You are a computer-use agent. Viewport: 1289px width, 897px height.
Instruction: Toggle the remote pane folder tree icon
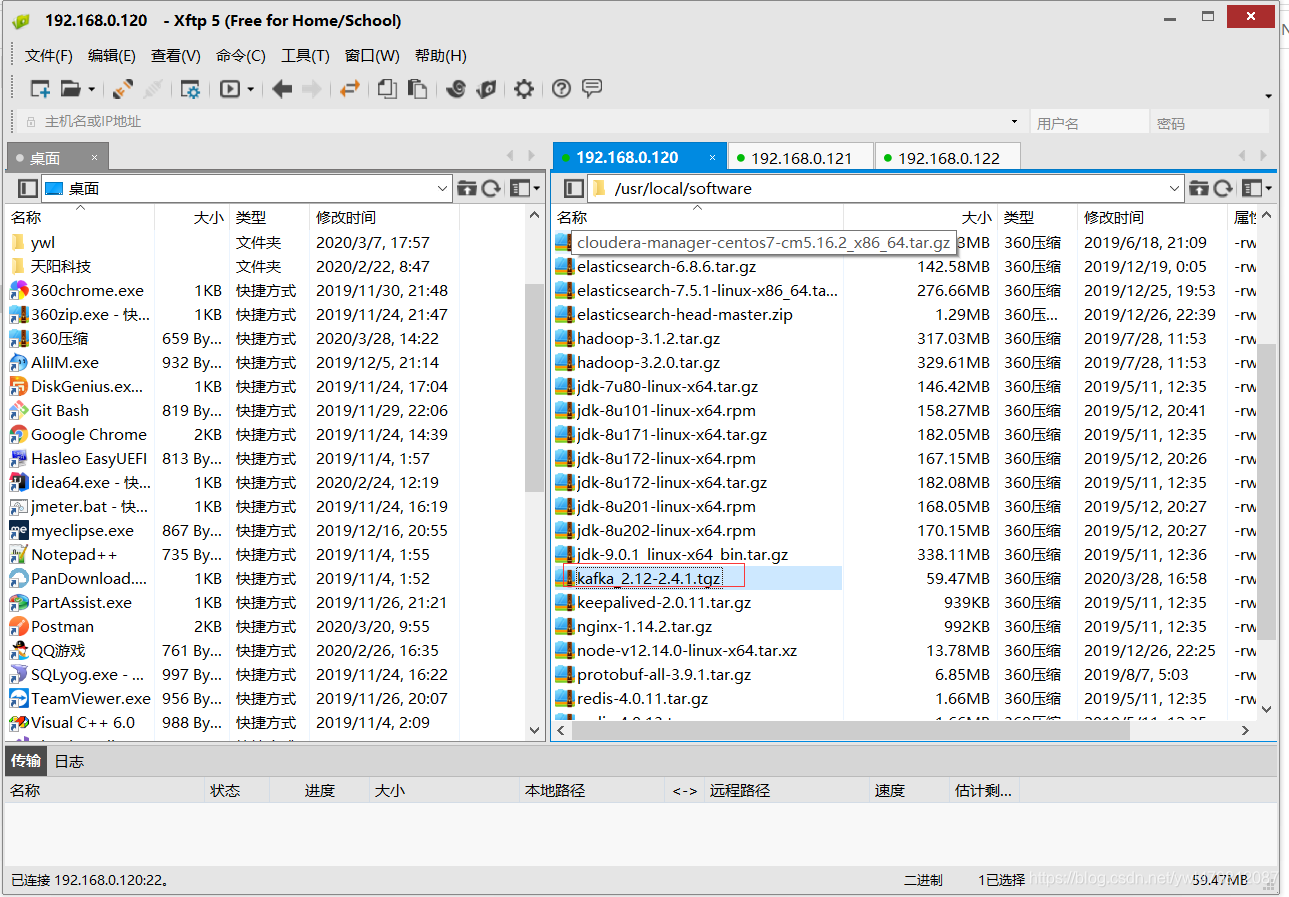pos(573,188)
